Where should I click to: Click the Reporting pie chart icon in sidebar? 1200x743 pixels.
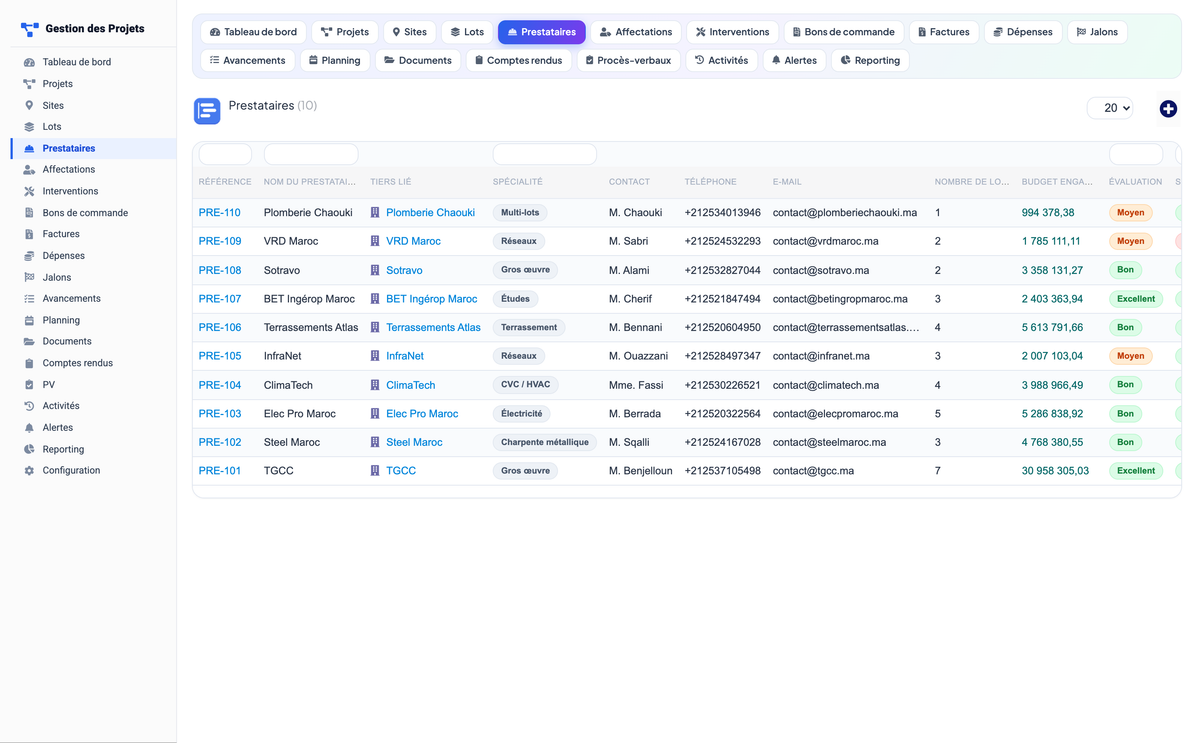[x=29, y=449]
